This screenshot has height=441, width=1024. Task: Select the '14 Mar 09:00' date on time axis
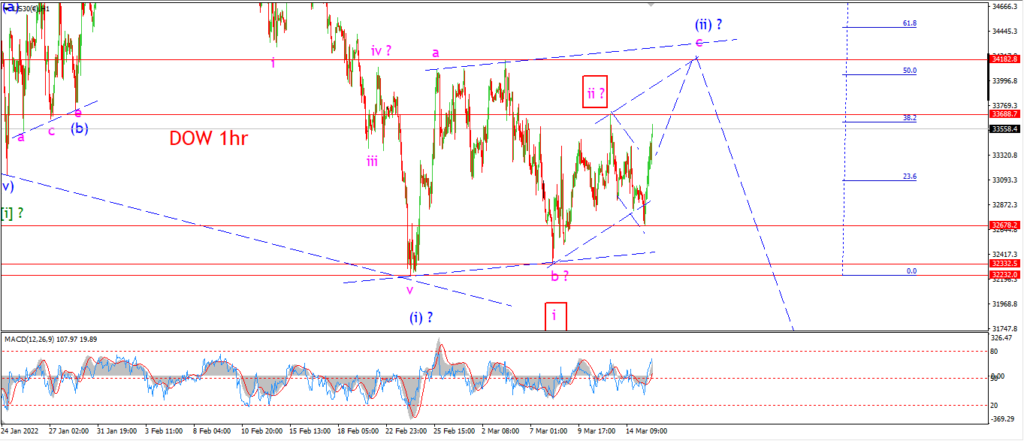coord(647,431)
